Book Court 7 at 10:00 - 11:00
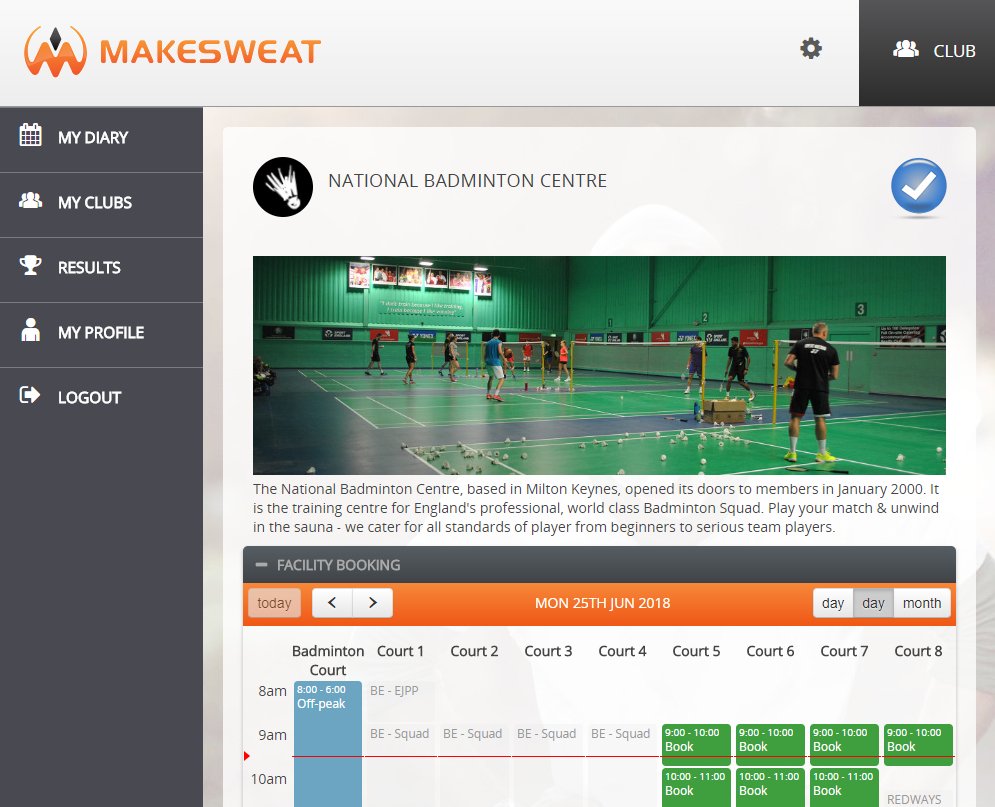The image size is (995, 807). click(x=844, y=787)
